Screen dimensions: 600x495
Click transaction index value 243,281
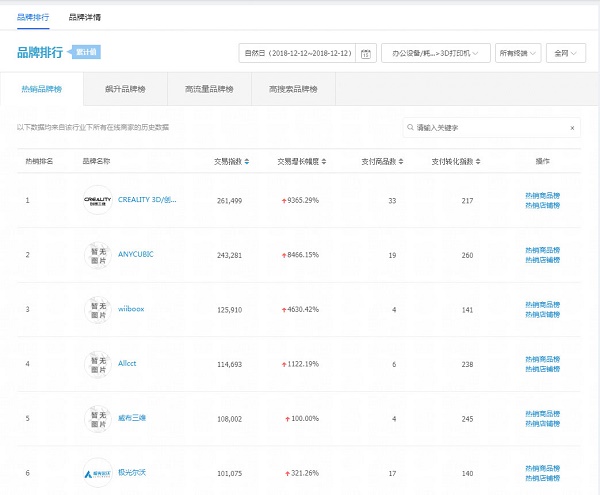click(x=230, y=256)
